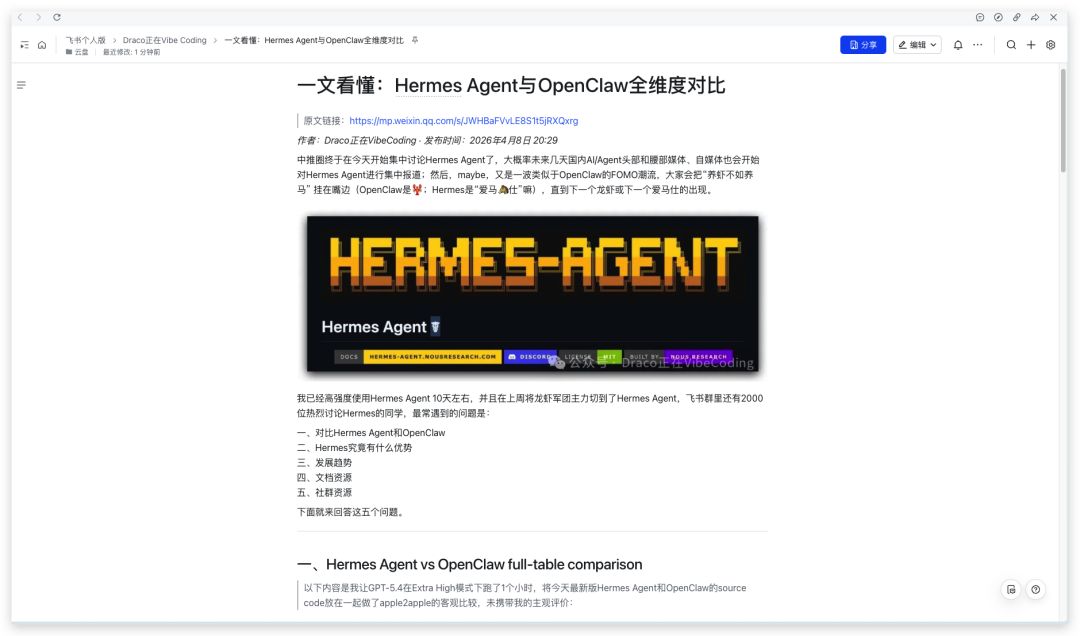Click the forward/share arrow in the title bar

click(1035, 17)
